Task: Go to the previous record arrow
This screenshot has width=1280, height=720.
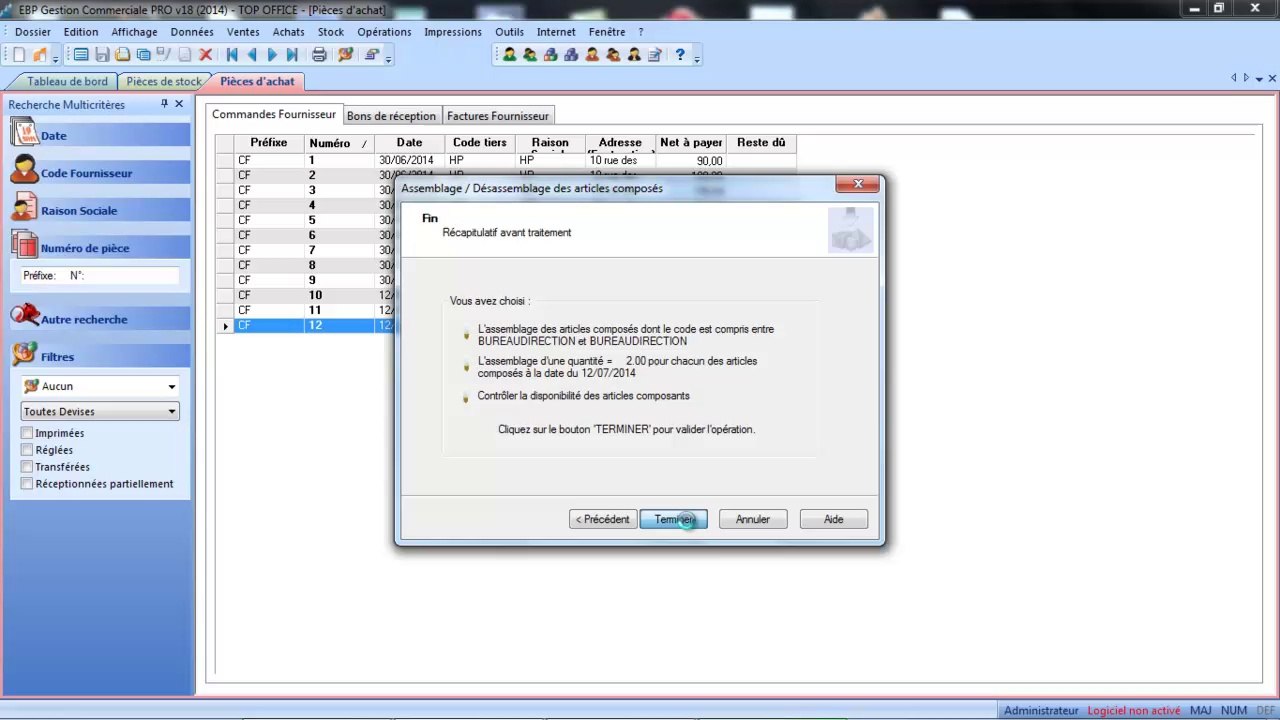Action: point(252,55)
